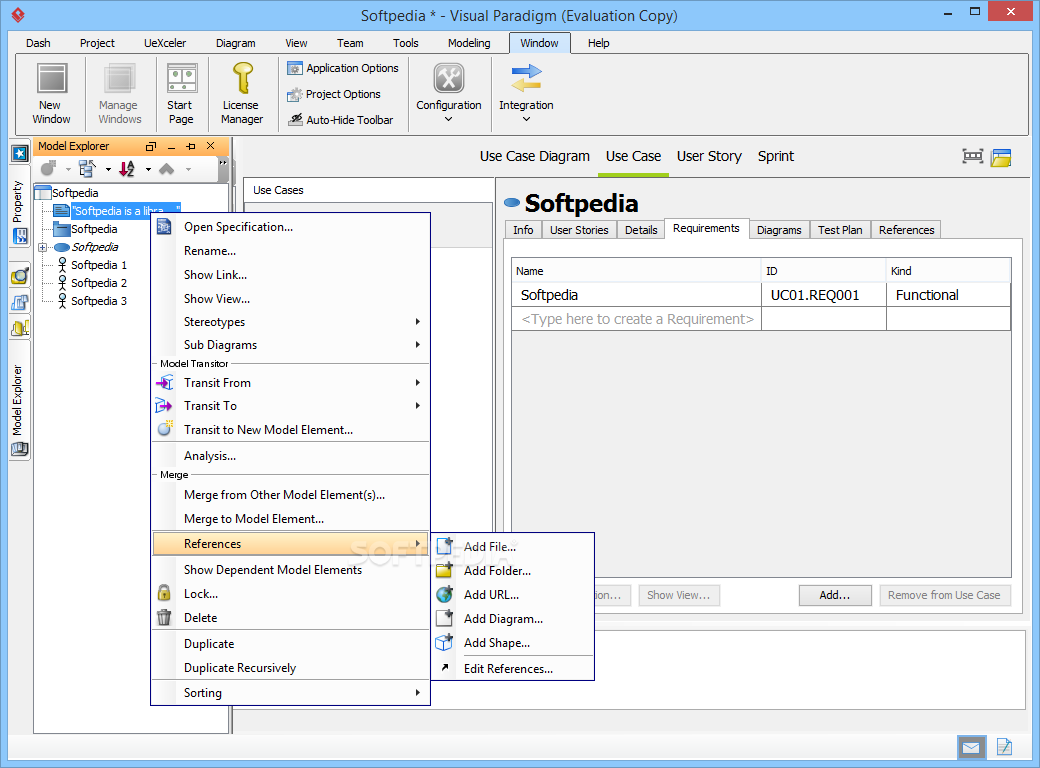
Task: Select Duplicate Recursively in context menu
Action: [291, 669]
